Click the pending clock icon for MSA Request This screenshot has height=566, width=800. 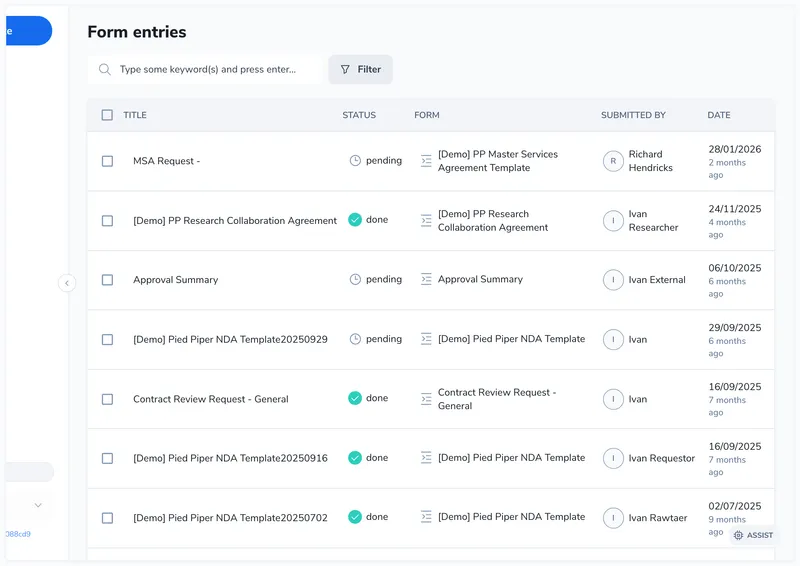(355, 161)
